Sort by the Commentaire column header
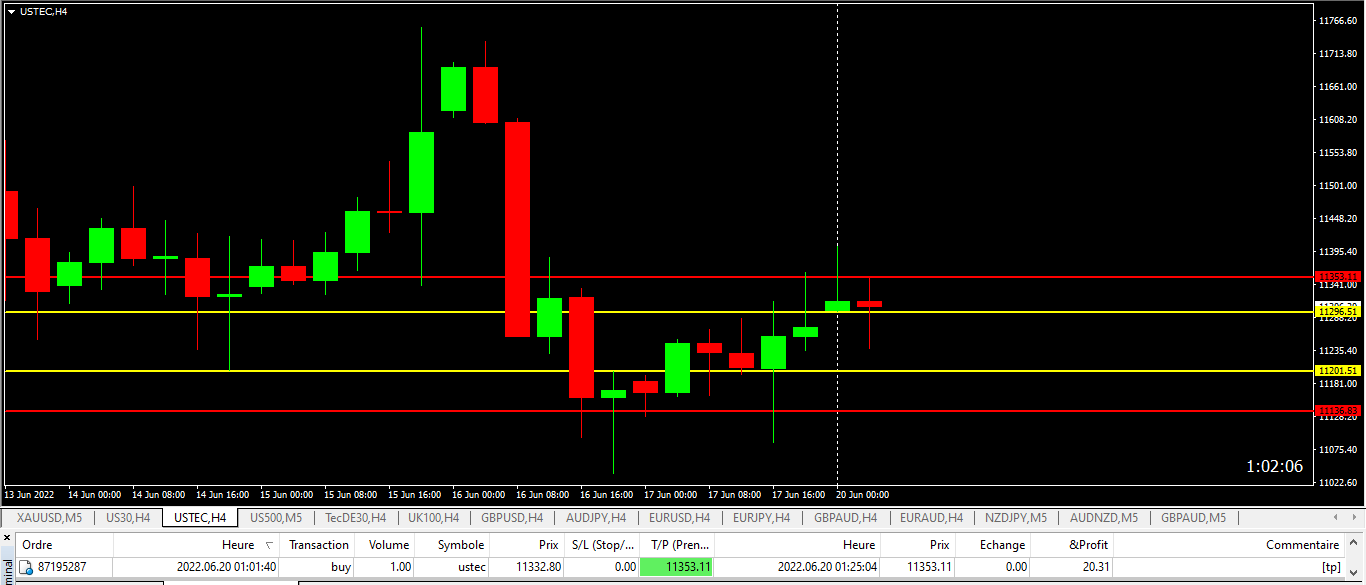The image size is (1366, 585). 1229,545
